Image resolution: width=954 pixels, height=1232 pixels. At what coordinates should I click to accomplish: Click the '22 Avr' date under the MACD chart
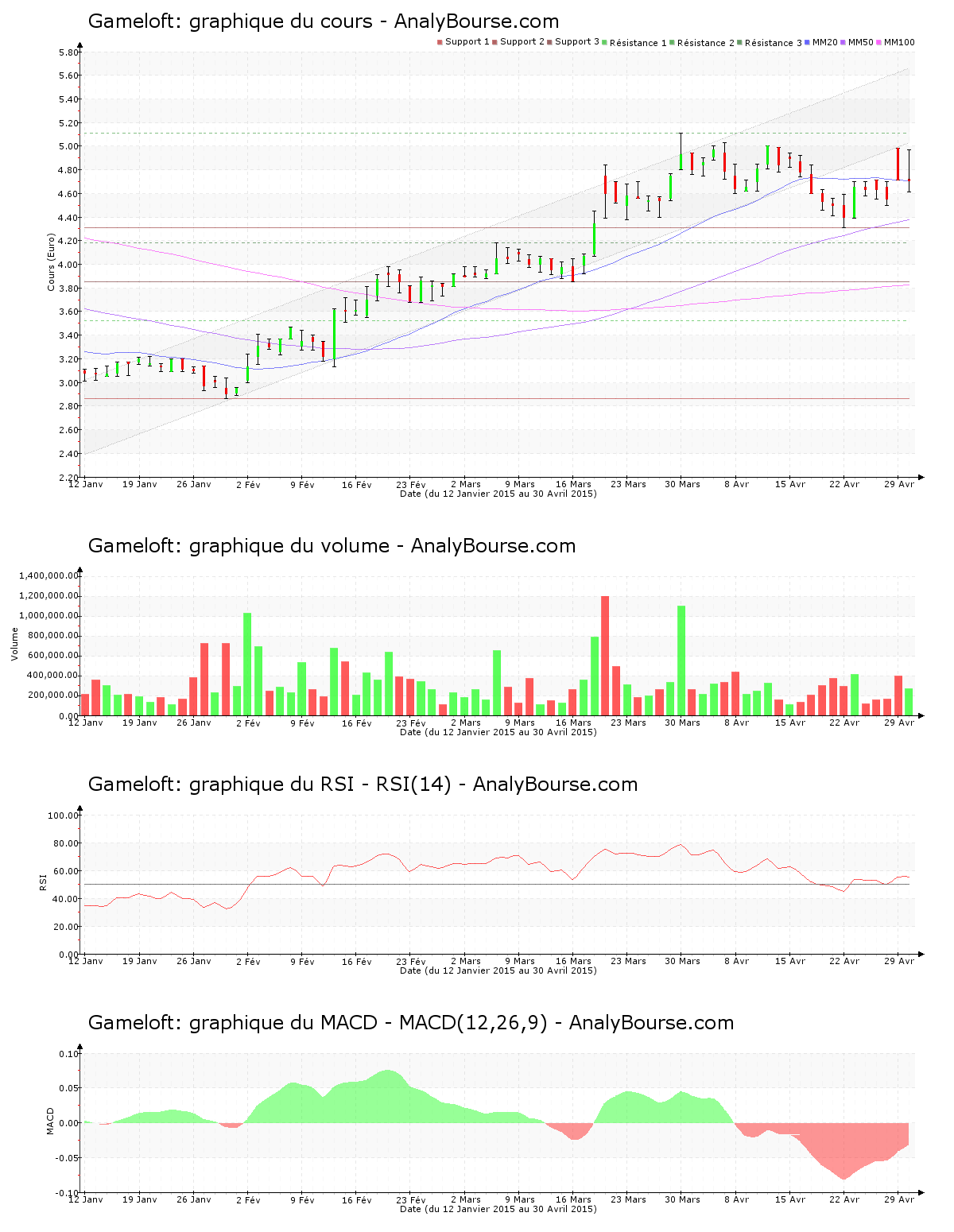tap(845, 1200)
